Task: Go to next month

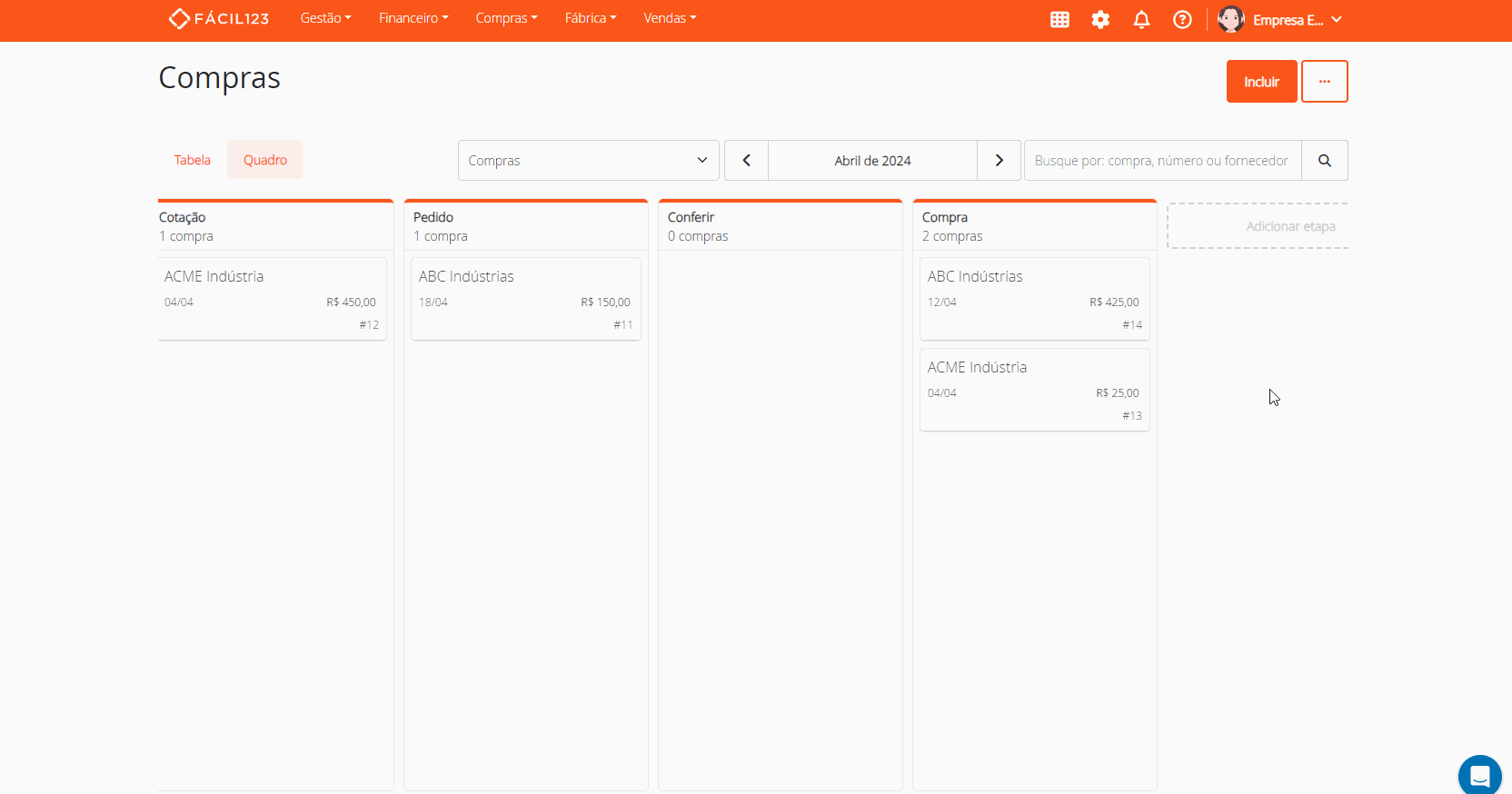Action: (999, 161)
